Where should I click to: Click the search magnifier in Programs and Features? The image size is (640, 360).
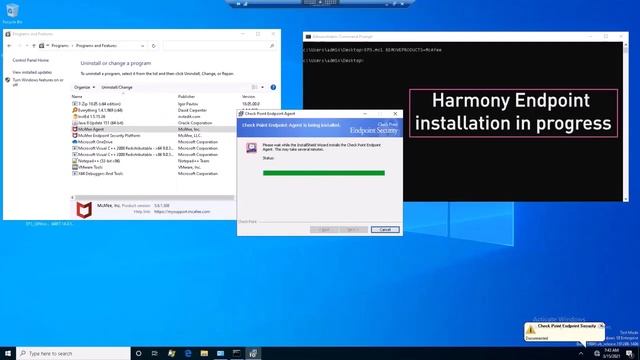click(272, 46)
